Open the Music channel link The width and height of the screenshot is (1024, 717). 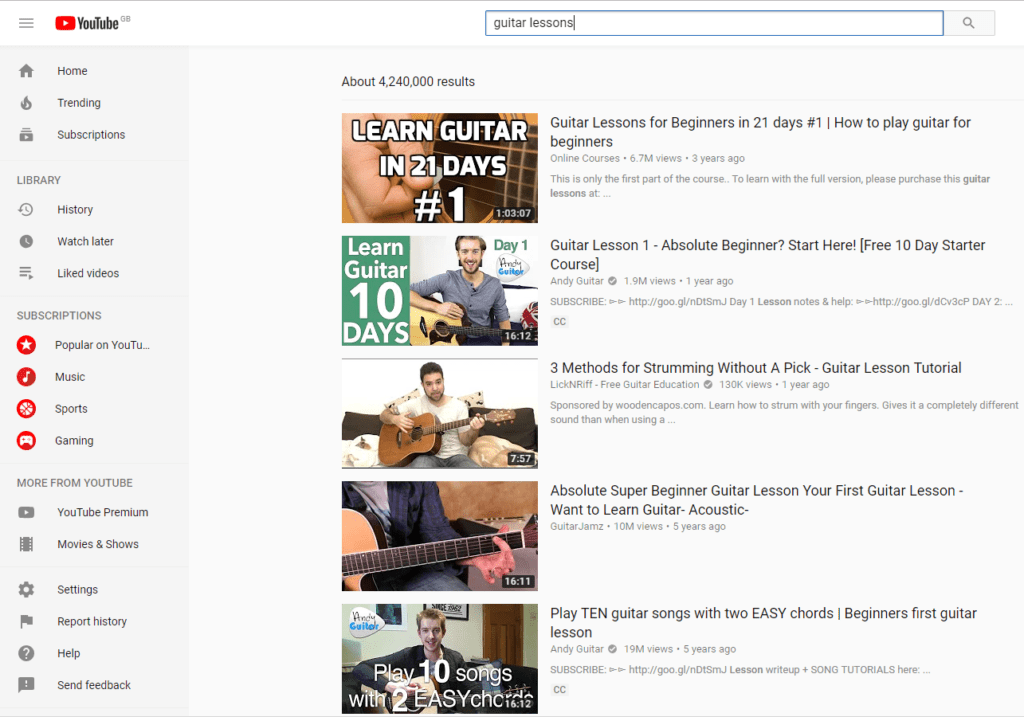[70, 377]
